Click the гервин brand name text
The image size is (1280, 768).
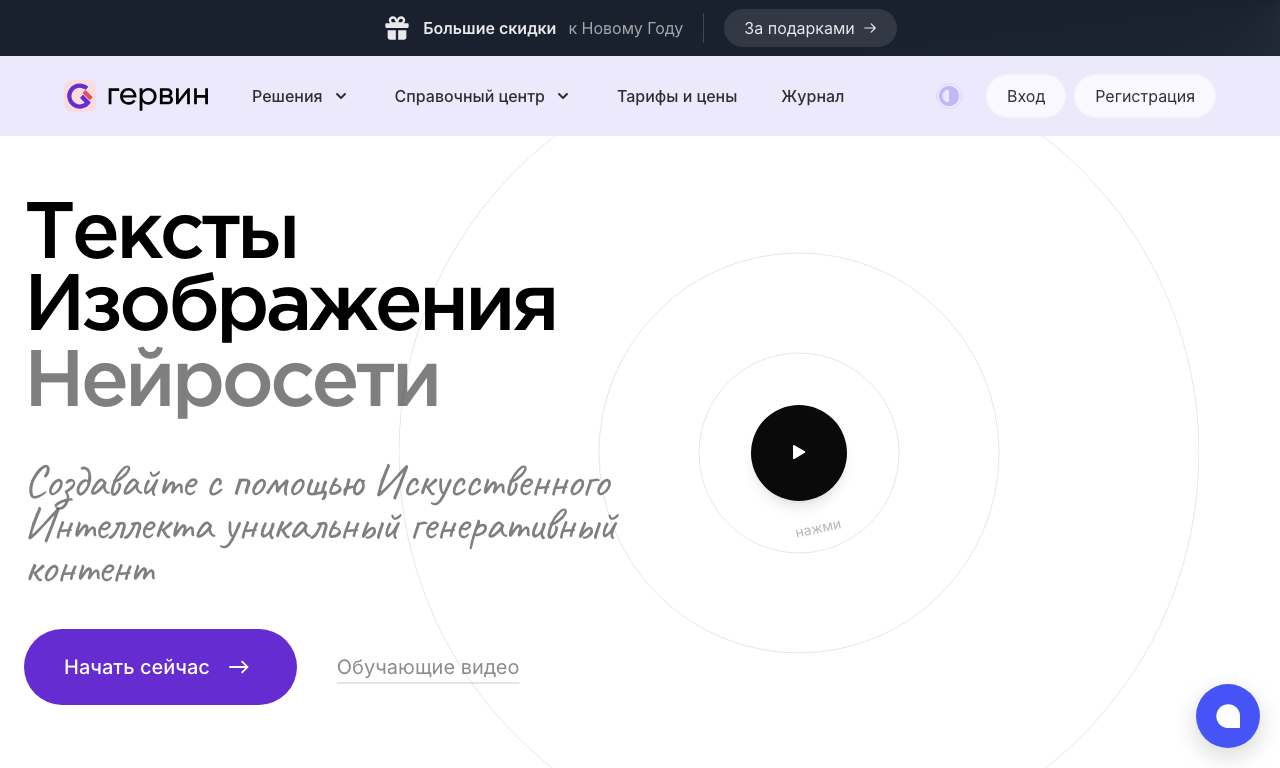[158, 96]
